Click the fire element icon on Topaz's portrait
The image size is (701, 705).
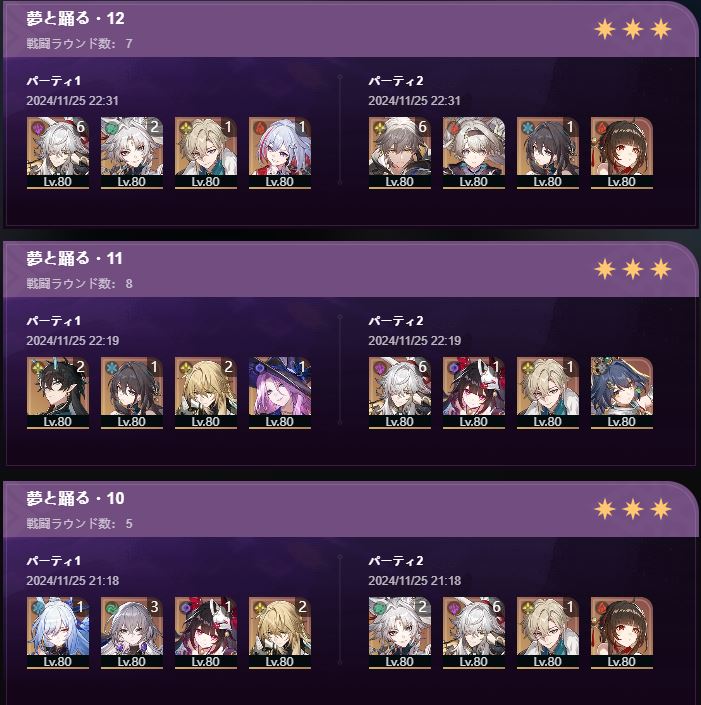tap(258, 128)
